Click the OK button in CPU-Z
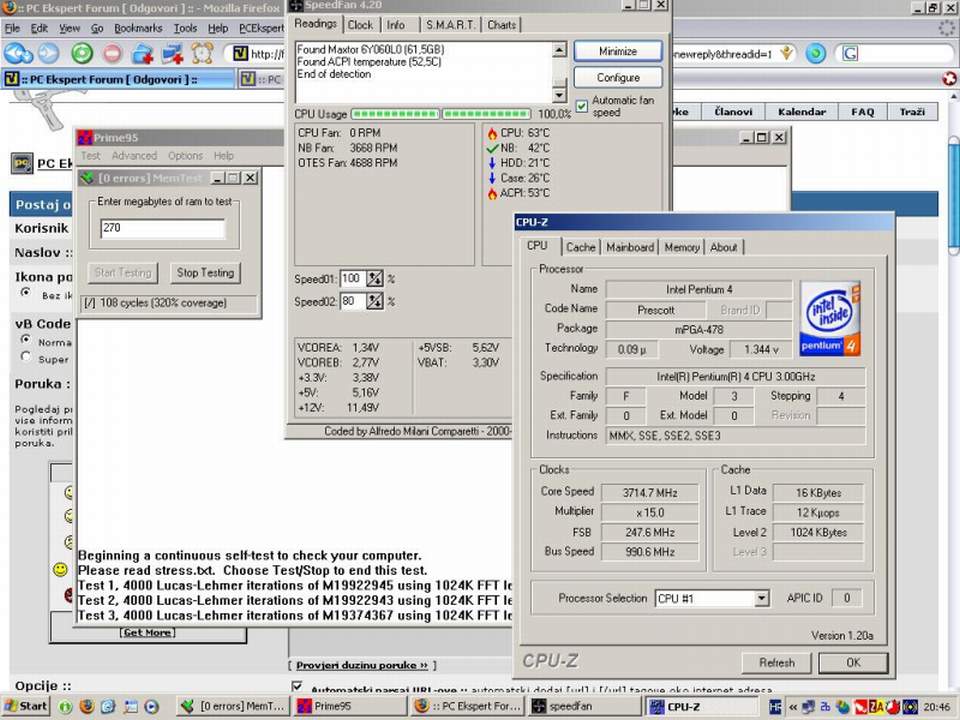 853,662
